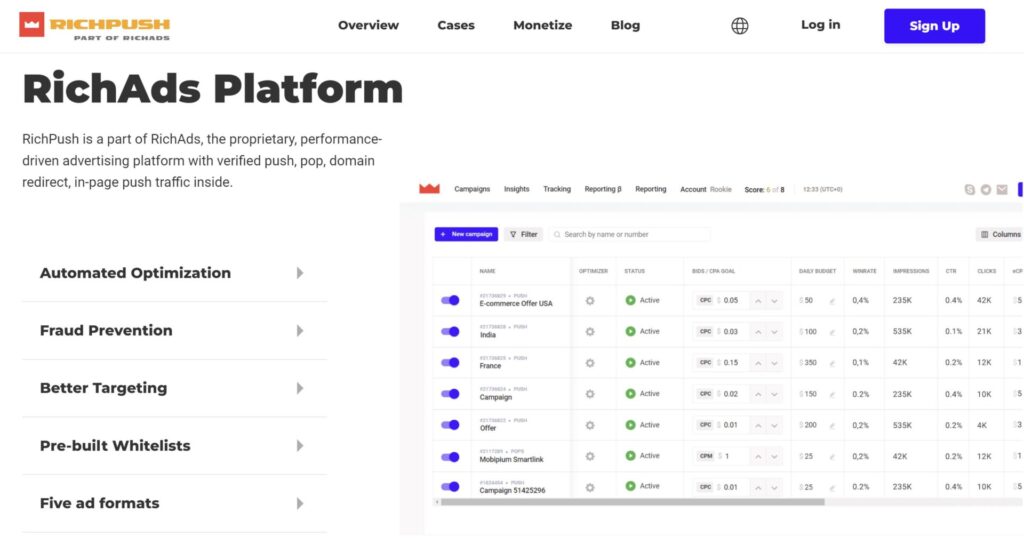Open Reporting β tab in dashboard

tap(603, 189)
